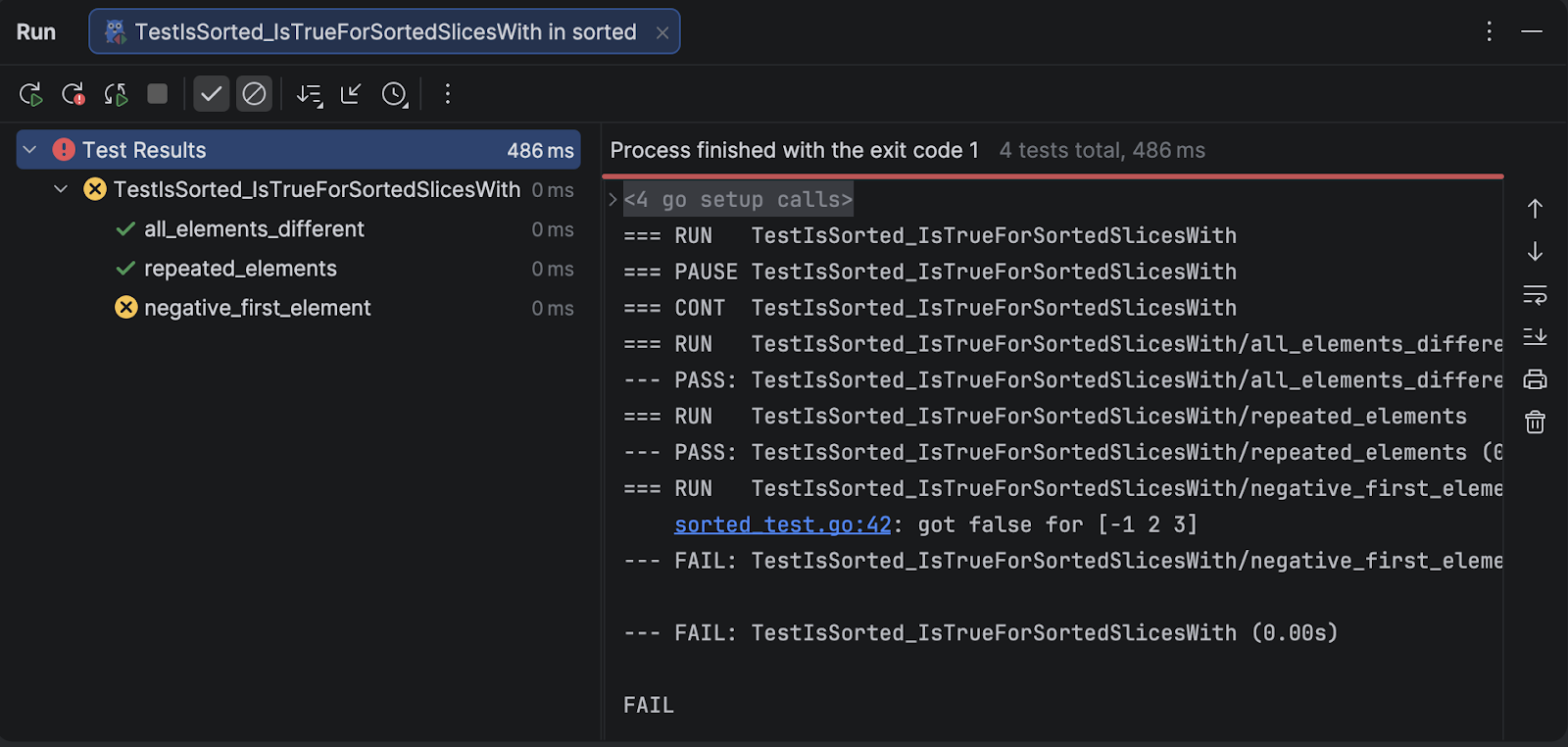Toggle Show Passed tests filter

click(211, 94)
